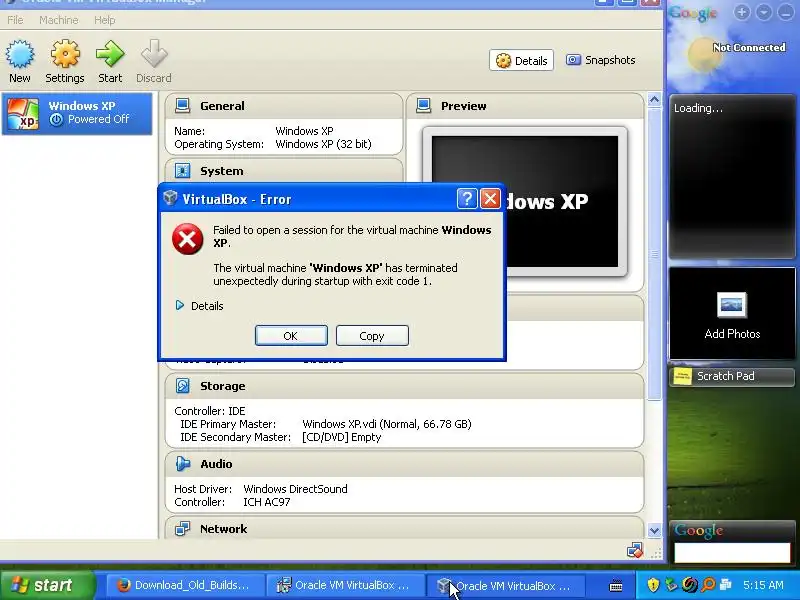The width and height of the screenshot is (800, 600).
Task: Open the Machine menu
Action: (x=59, y=20)
